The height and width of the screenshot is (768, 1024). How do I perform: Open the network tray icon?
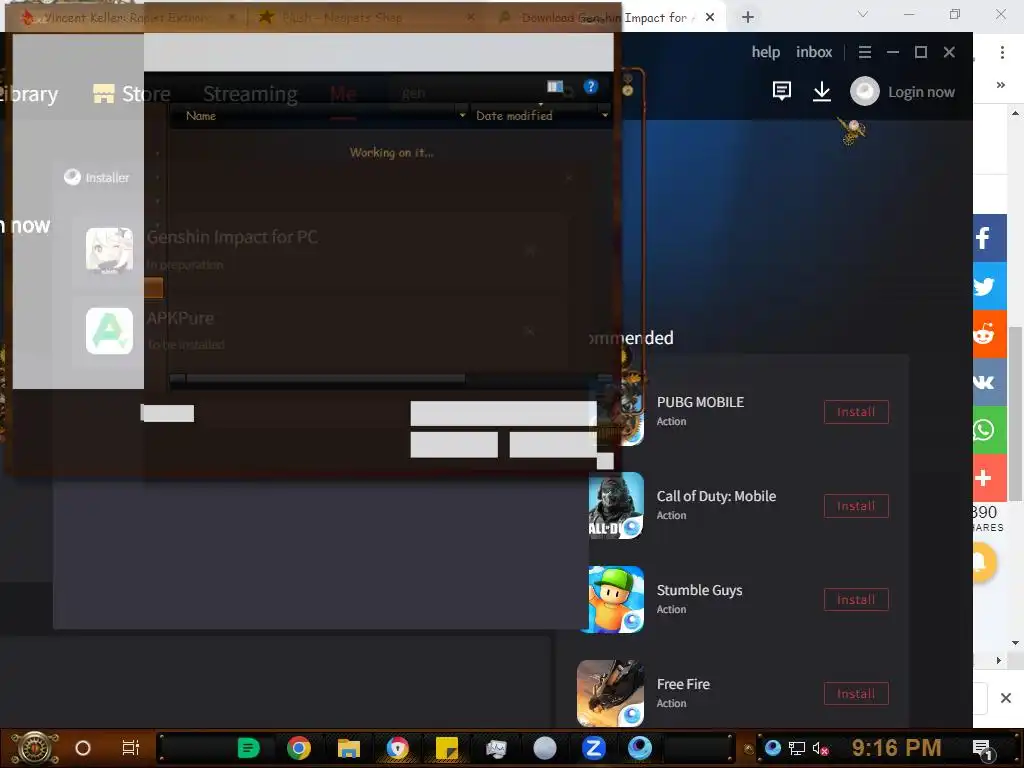tap(797, 748)
